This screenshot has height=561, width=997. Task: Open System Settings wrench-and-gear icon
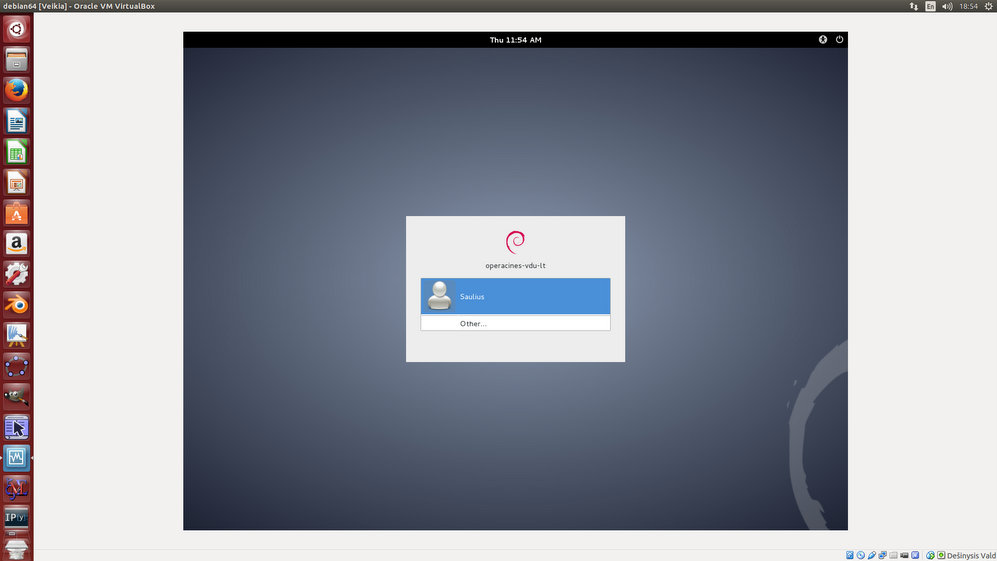click(16, 273)
